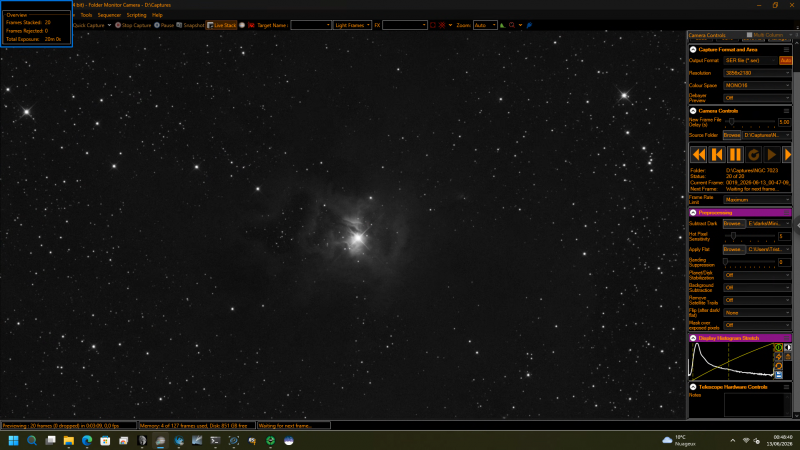Open the Camera Controls hamburger menu
The height and width of the screenshot is (450, 800).
point(786,111)
